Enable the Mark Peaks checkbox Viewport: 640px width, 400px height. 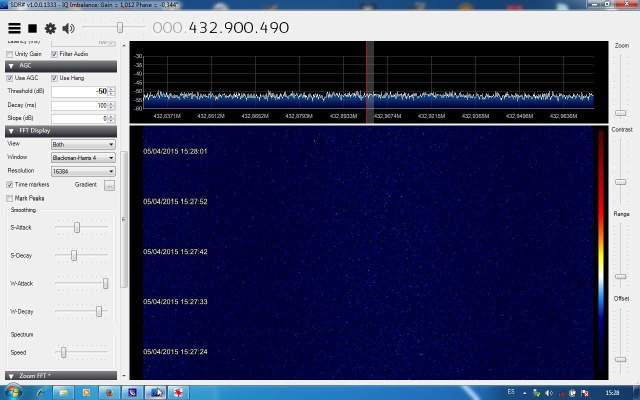(11, 198)
